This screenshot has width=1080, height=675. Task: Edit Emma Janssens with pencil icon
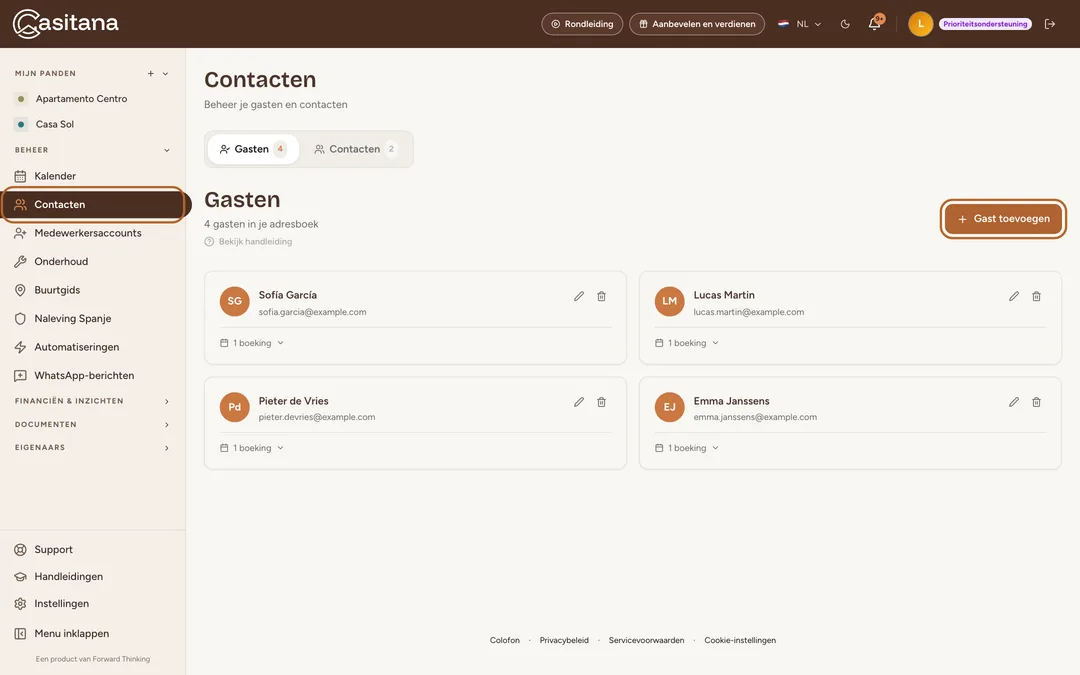tap(1014, 402)
